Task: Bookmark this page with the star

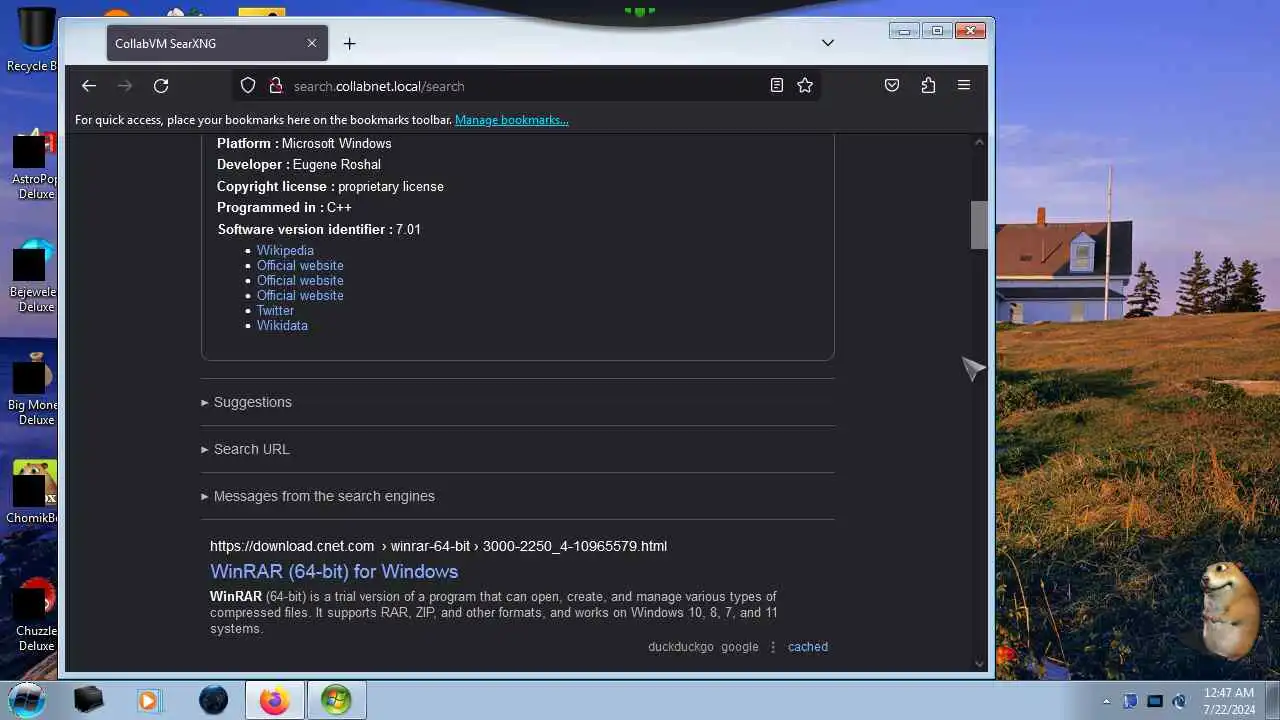Action: coord(805,86)
